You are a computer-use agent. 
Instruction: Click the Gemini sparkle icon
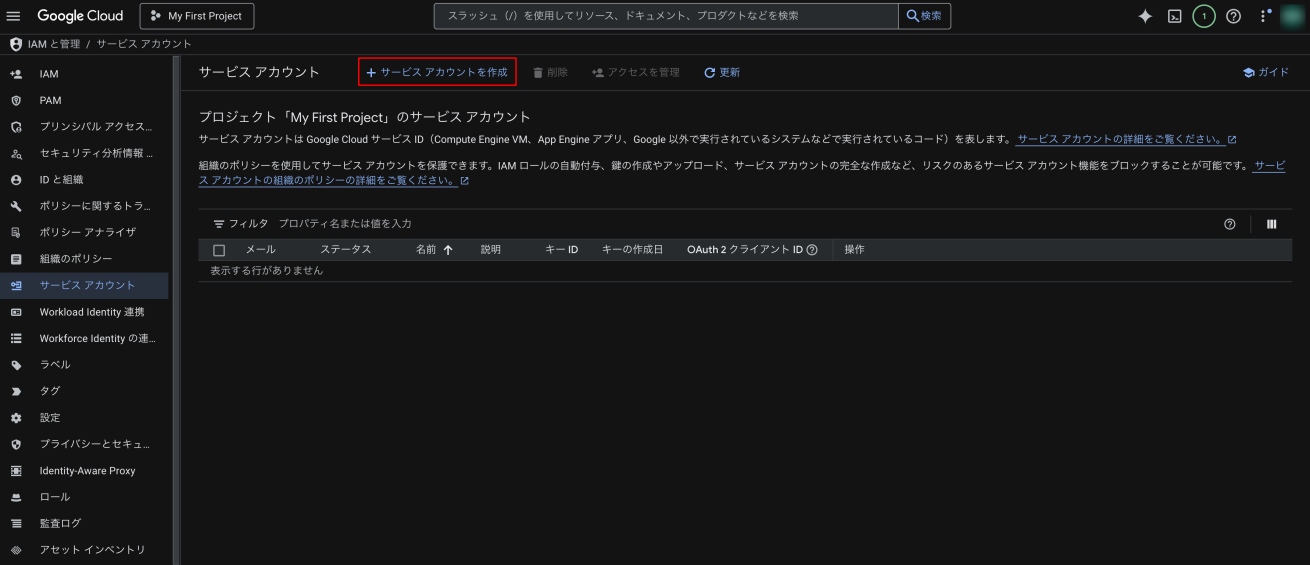1145,16
